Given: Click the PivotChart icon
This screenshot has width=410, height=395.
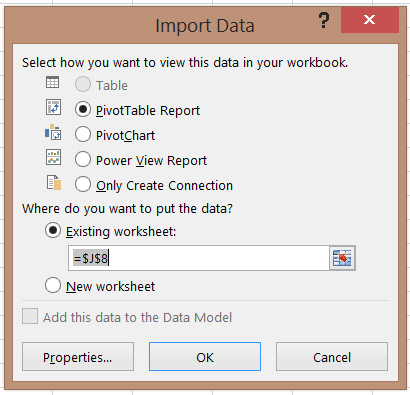Looking at the screenshot, I should (x=53, y=132).
